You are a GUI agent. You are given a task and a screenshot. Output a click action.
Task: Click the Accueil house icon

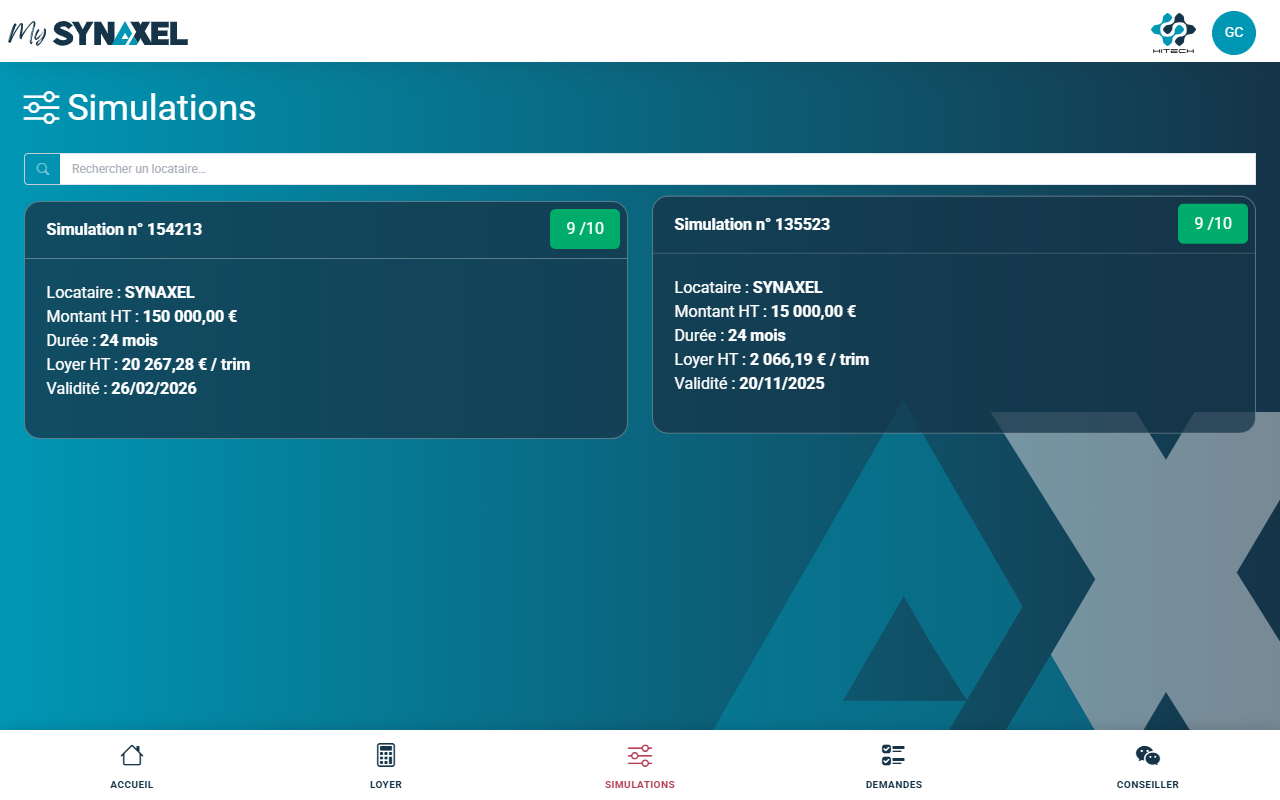click(132, 755)
